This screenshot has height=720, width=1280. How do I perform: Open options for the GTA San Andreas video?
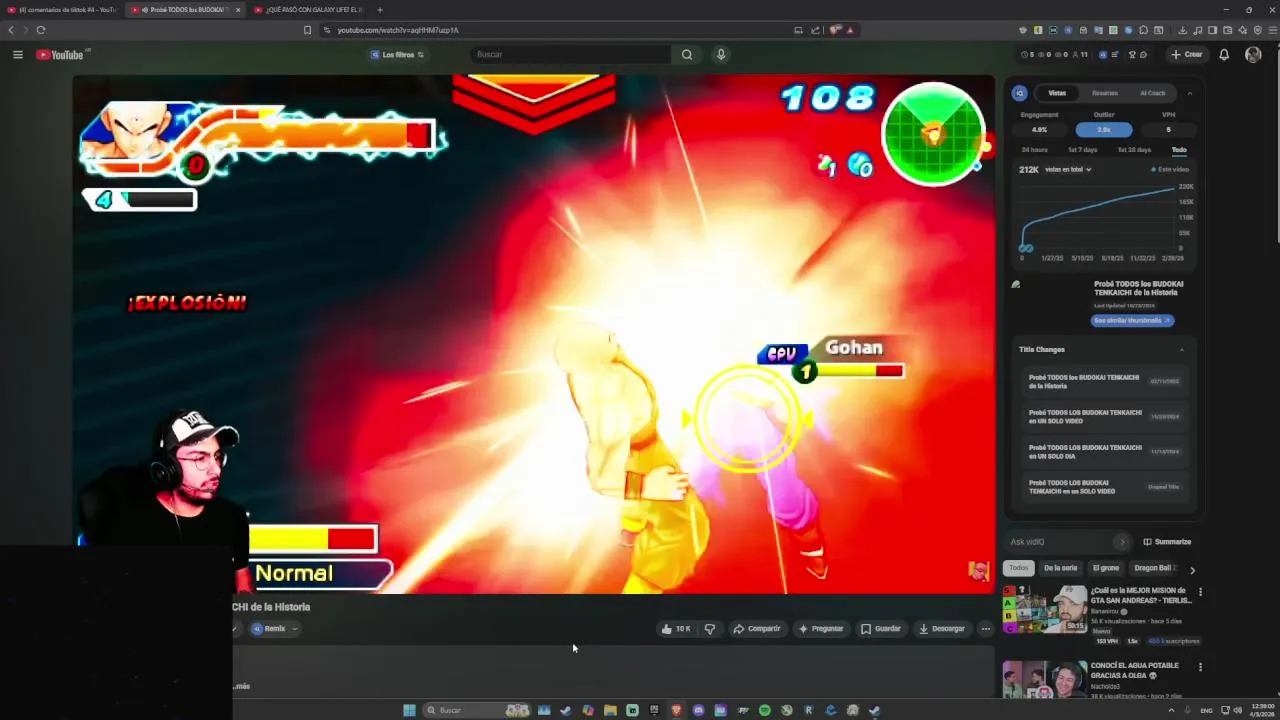1200,592
